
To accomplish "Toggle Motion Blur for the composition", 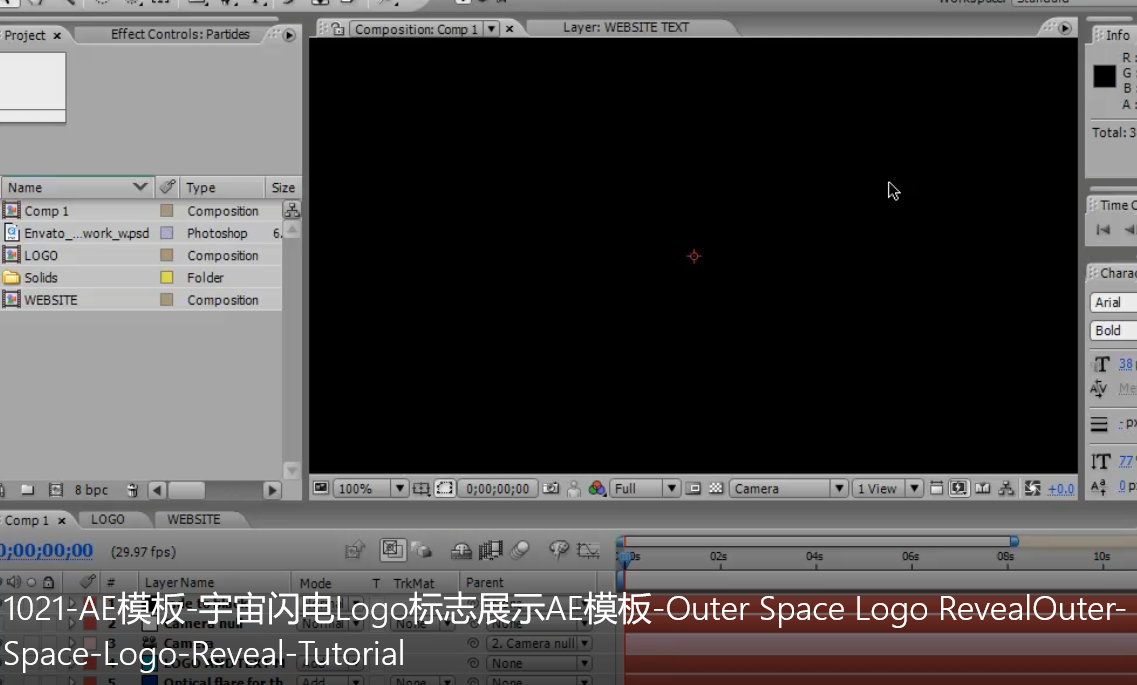I will [520, 551].
